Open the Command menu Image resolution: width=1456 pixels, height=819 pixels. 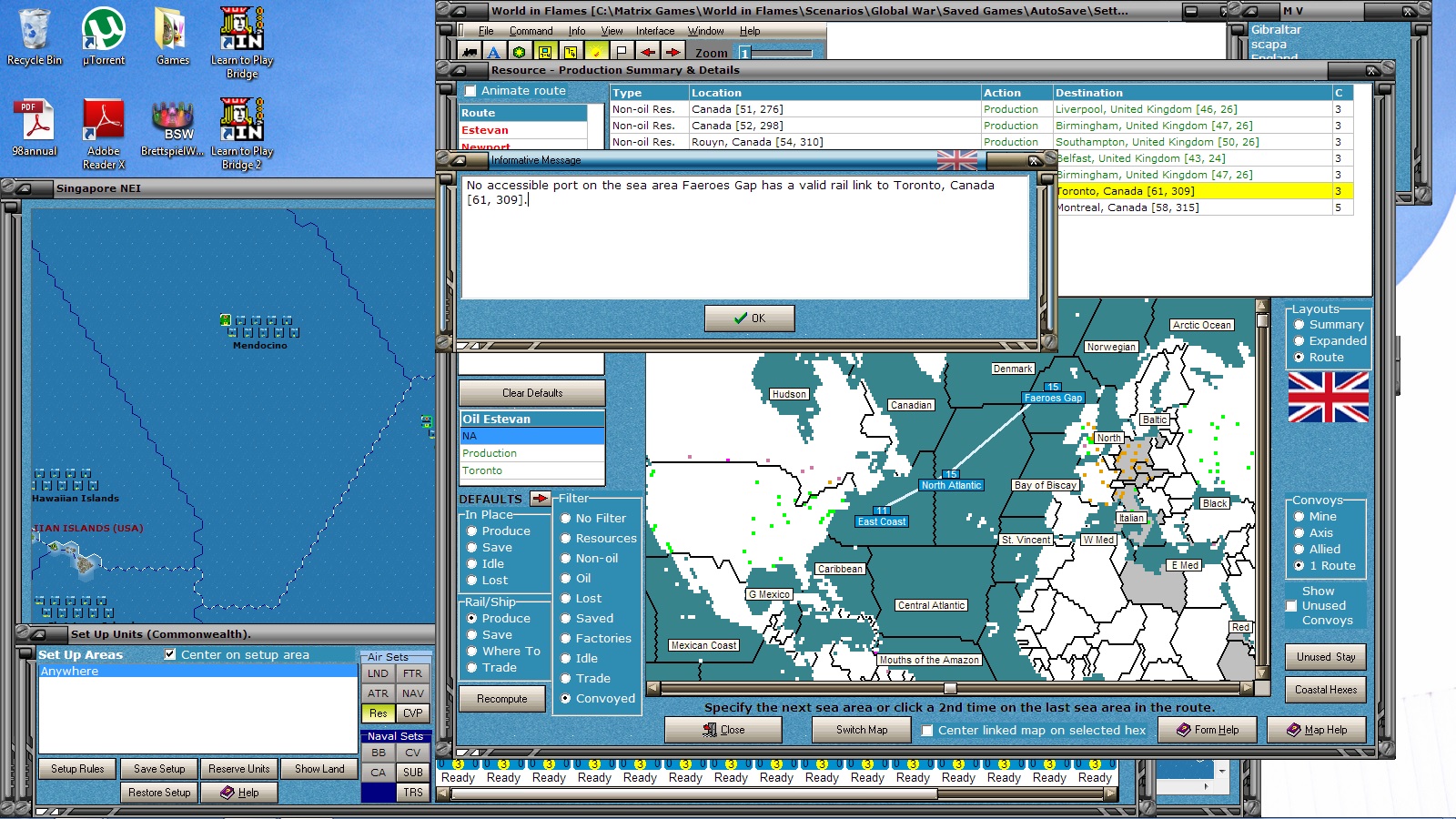tap(531, 31)
